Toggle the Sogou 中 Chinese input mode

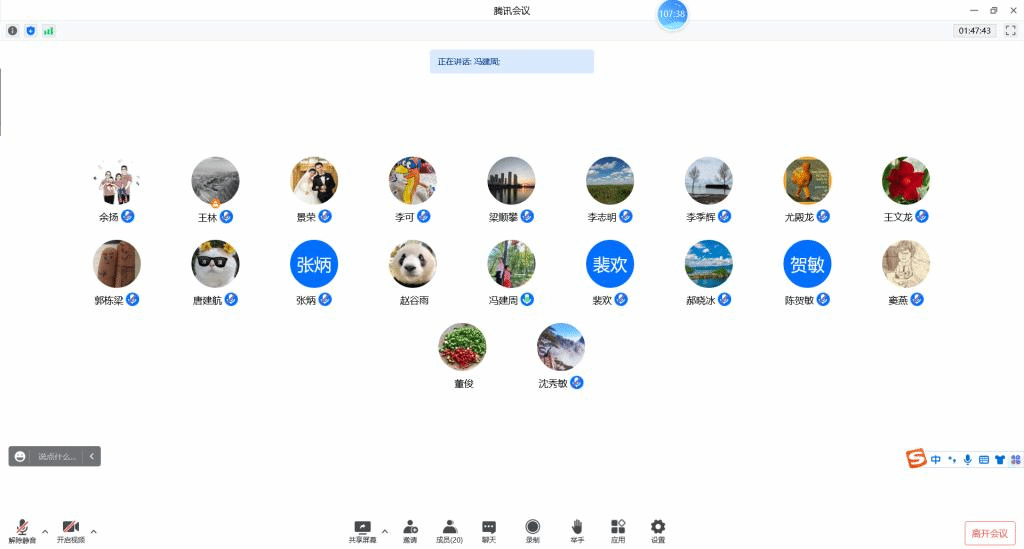click(x=936, y=460)
